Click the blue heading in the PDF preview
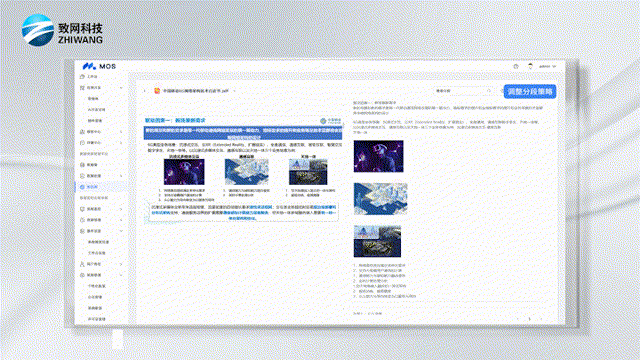 coord(175,120)
